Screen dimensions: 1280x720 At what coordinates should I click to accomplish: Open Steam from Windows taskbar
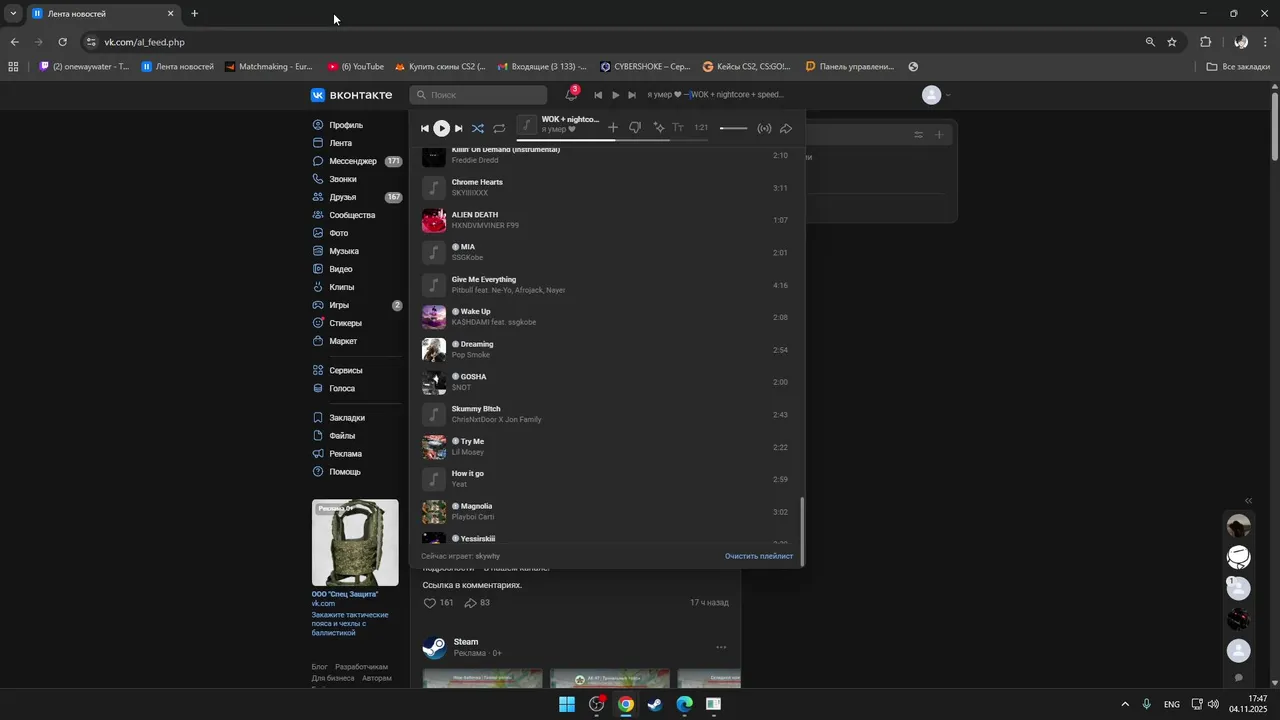pos(655,704)
